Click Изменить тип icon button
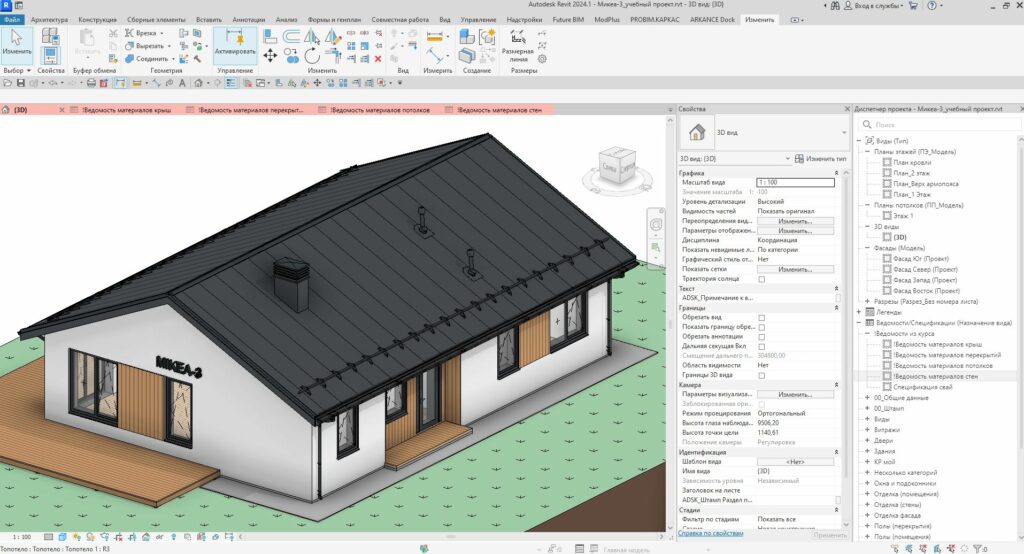The width and height of the screenshot is (1024, 554). point(800,159)
